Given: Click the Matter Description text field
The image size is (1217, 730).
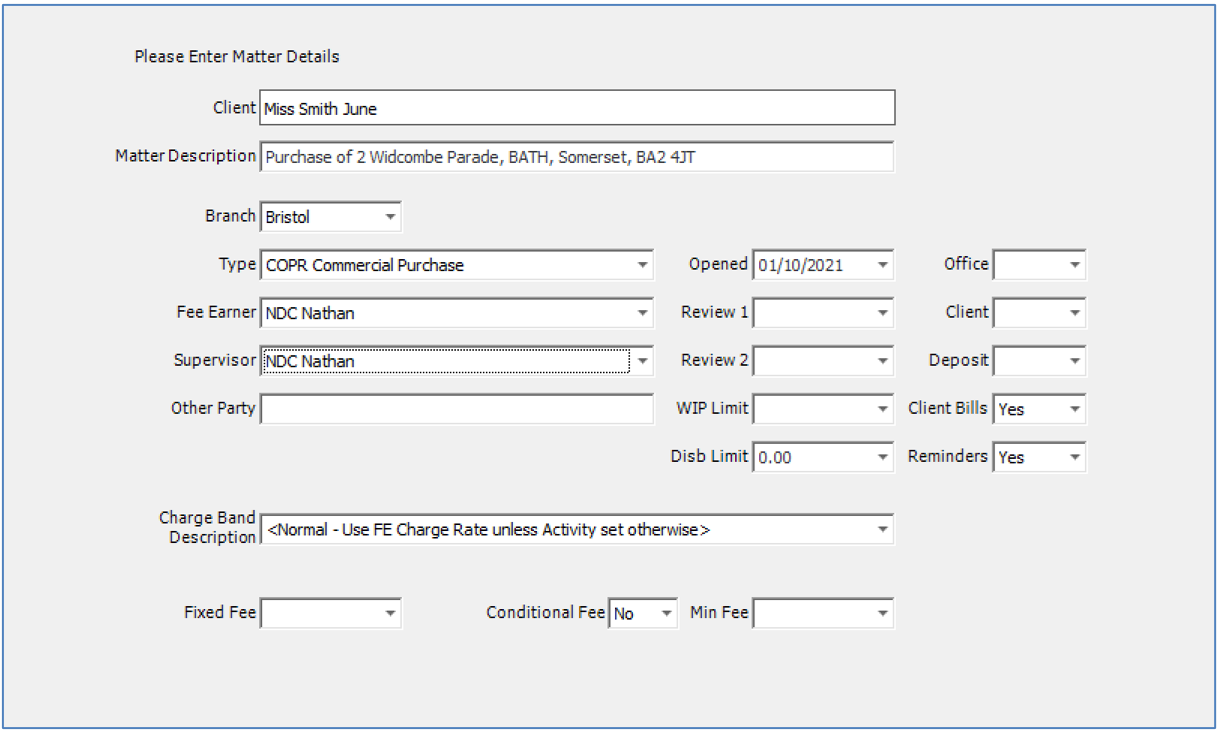Looking at the screenshot, I should (x=576, y=157).
